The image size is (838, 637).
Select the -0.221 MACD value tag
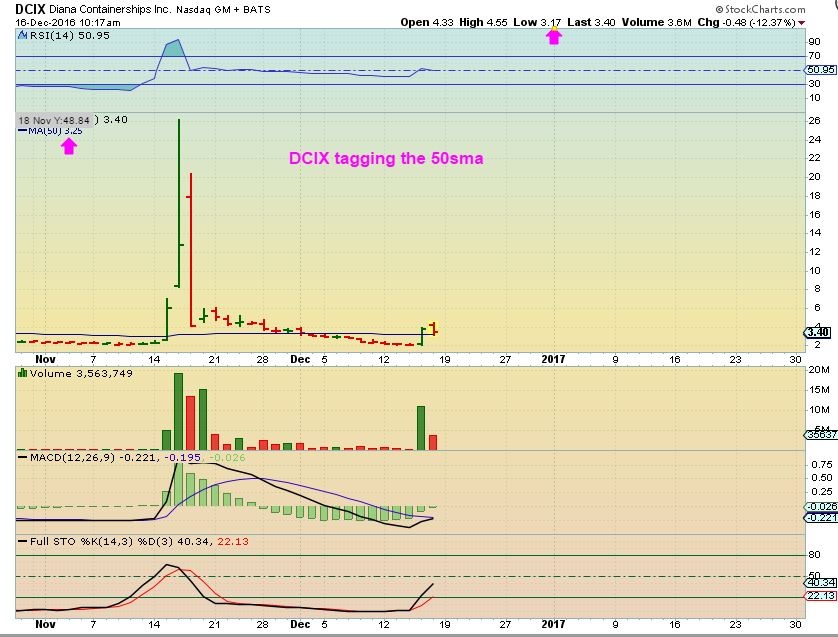coord(820,517)
